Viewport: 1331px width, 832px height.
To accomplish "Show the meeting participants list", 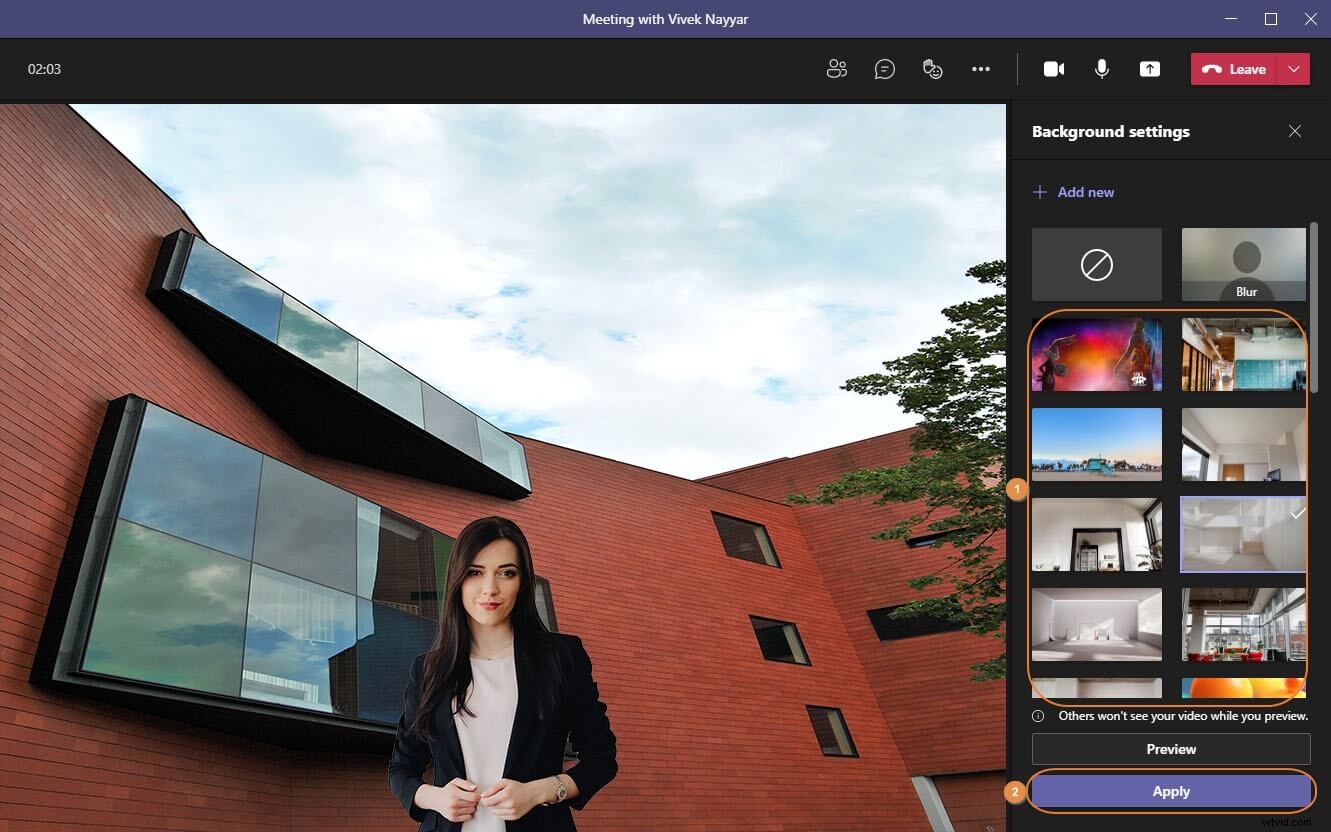I will (x=837, y=69).
